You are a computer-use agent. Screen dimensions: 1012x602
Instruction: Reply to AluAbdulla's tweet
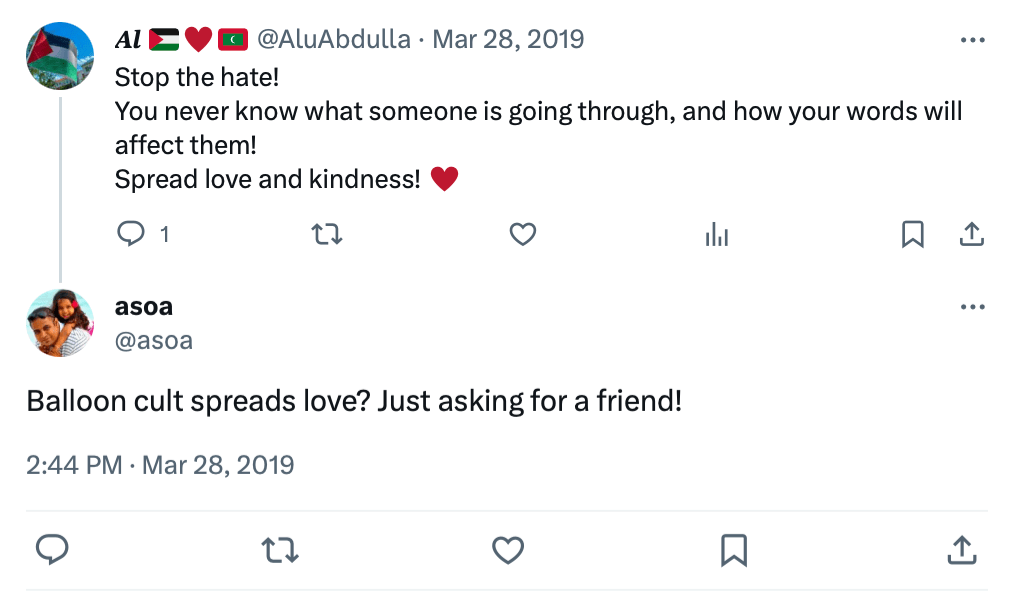pos(133,234)
